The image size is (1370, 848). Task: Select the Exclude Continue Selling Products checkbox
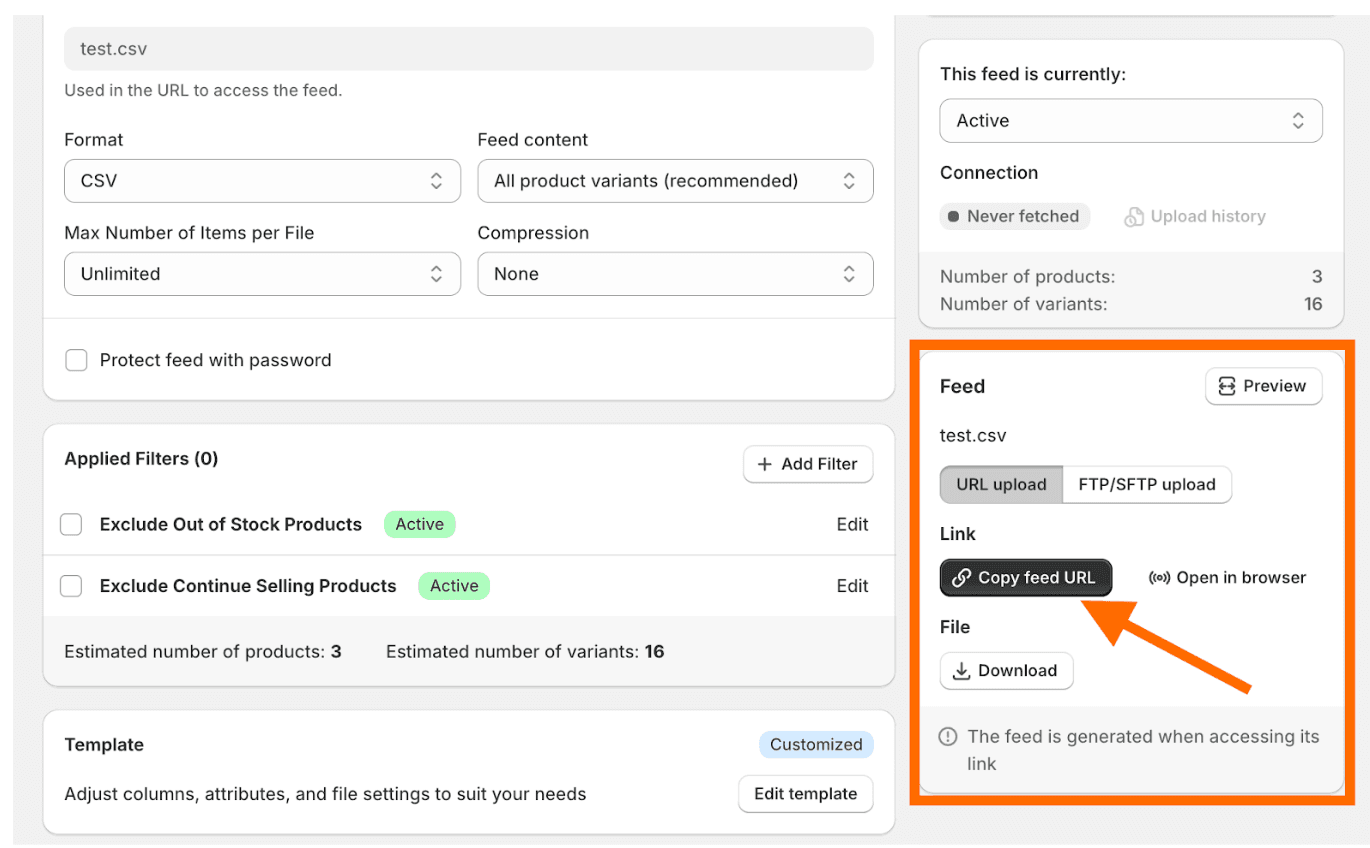(71, 586)
